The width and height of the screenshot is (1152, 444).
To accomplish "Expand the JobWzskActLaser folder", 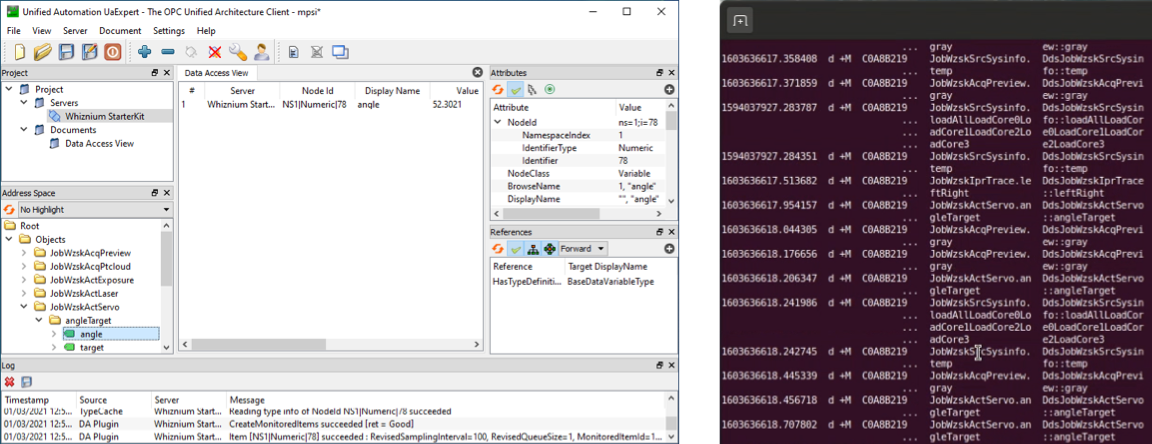I will [x=23, y=293].
